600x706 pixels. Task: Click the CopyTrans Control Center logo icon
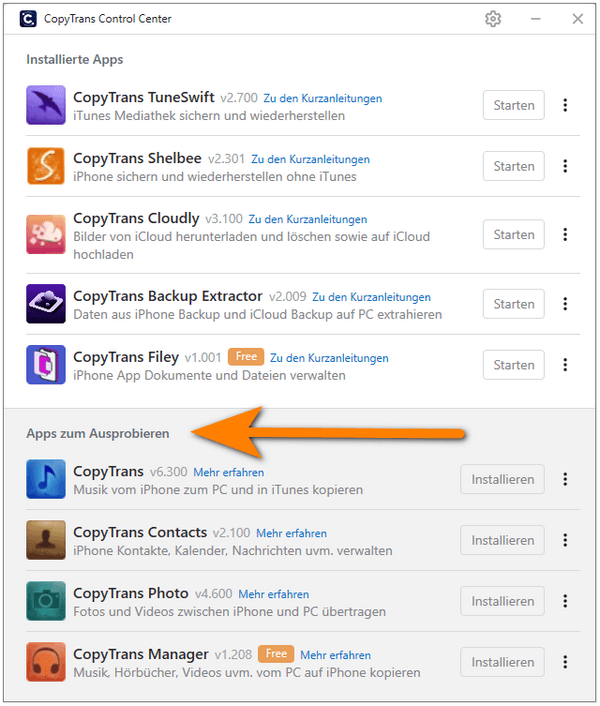(x=28, y=19)
